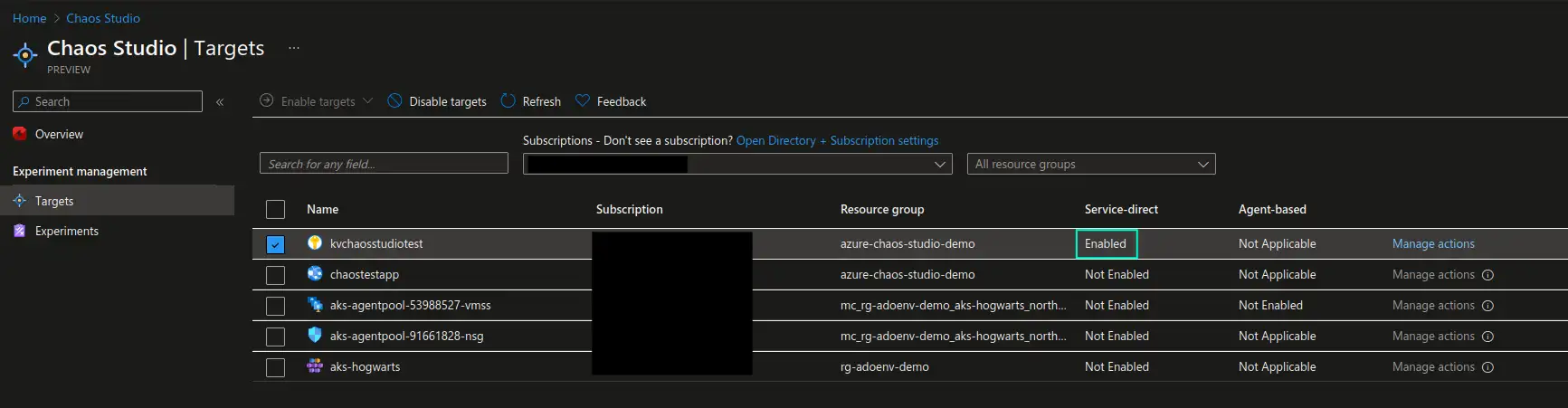This screenshot has height=408, width=1568.
Task: Toggle the select-all checkbox in table header
Action: tap(276, 210)
